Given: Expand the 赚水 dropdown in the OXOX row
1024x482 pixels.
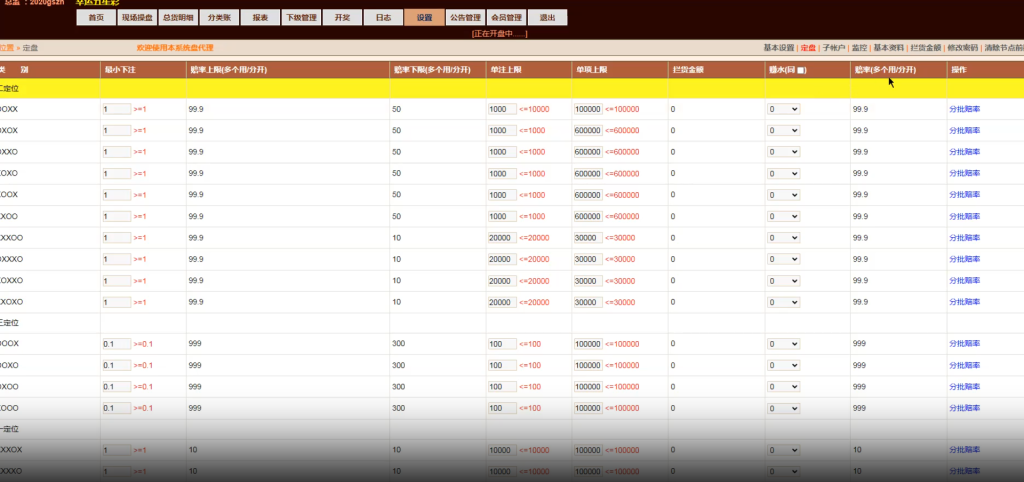Looking at the screenshot, I should coord(783,130).
